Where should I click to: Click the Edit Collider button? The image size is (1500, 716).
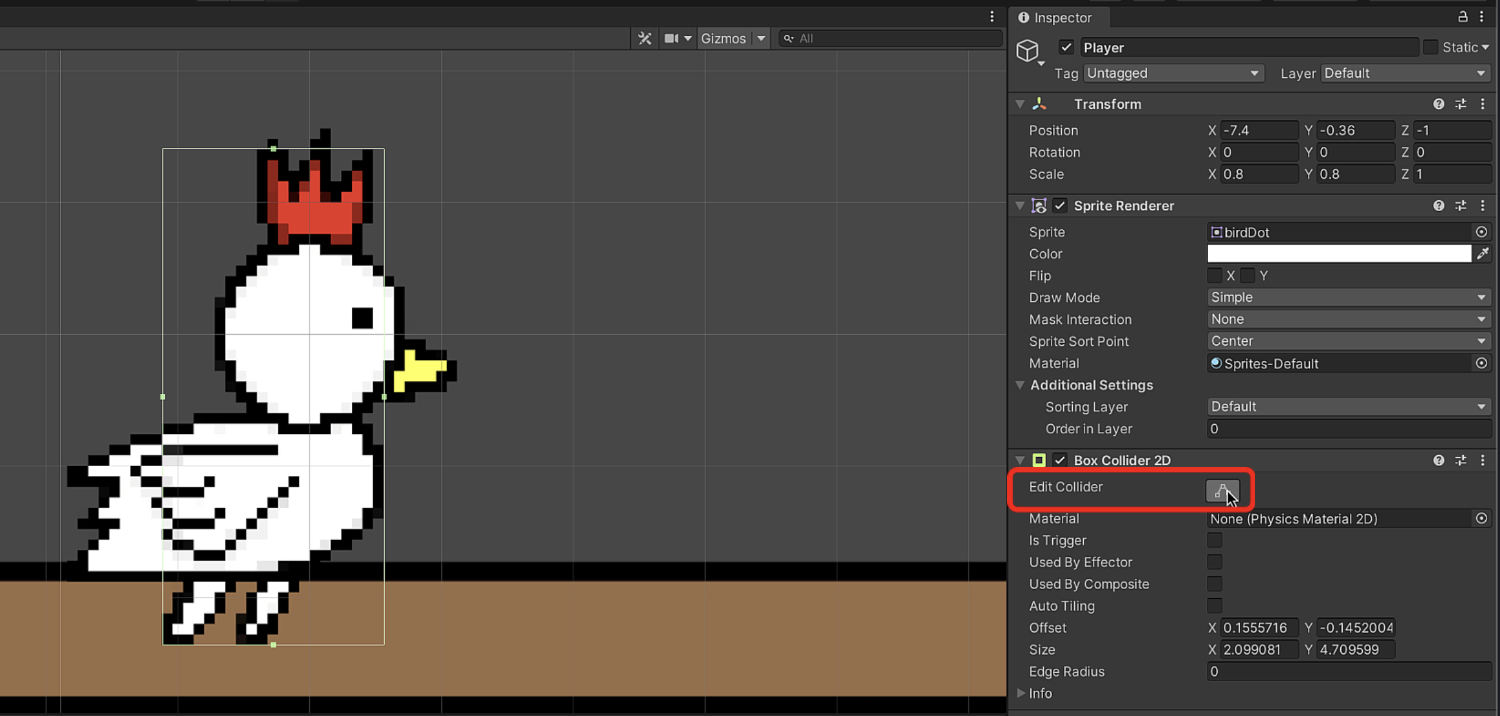click(1222, 491)
